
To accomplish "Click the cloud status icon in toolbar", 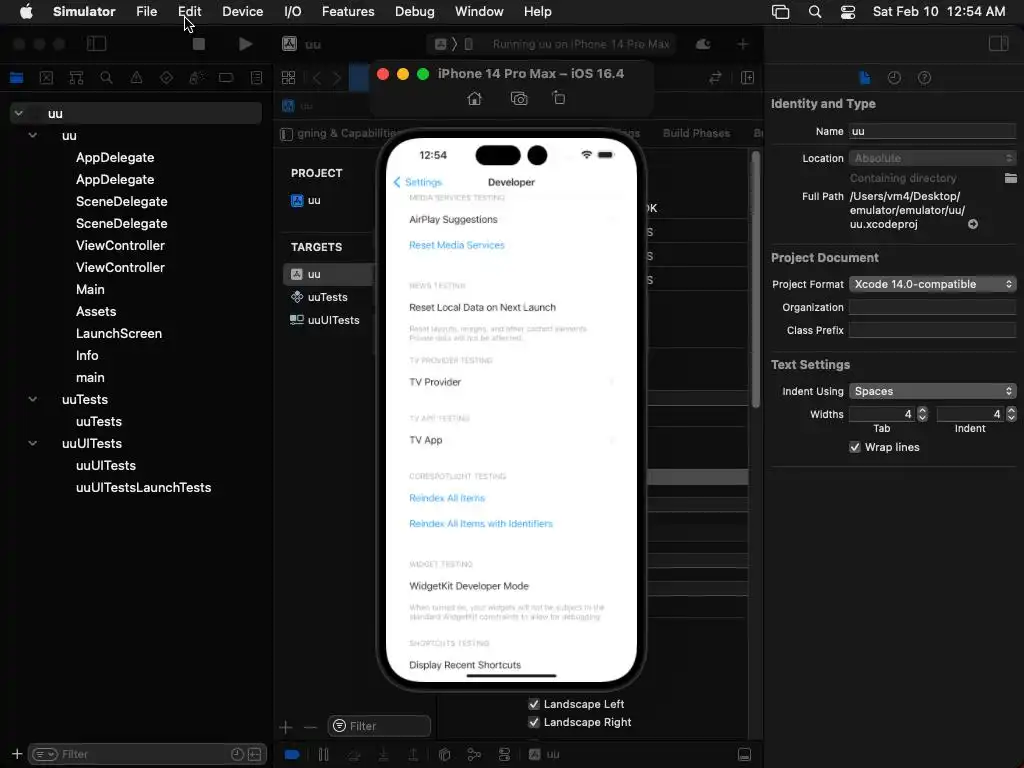I will [x=703, y=44].
